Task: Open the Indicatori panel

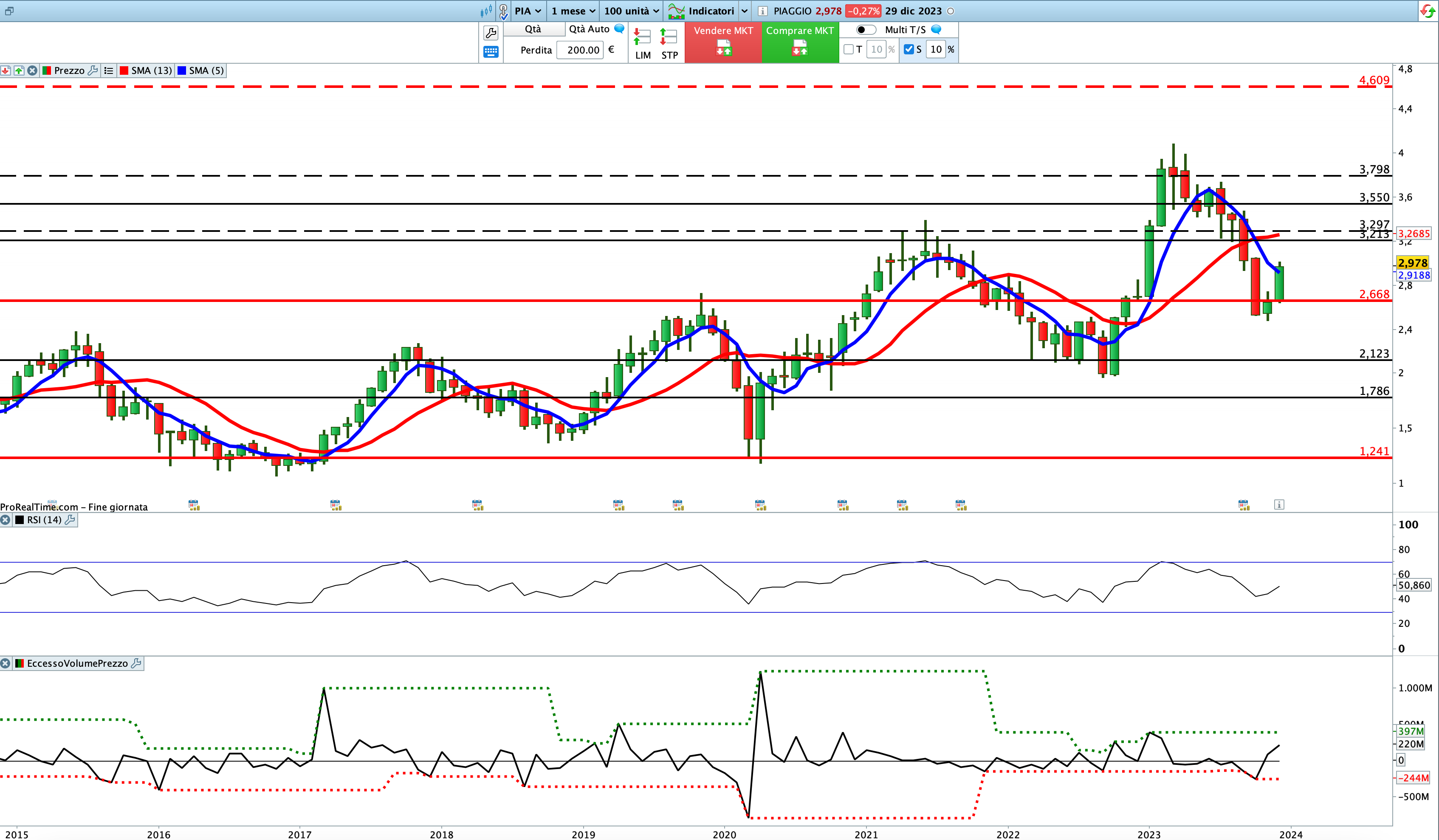Action: [702, 11]
